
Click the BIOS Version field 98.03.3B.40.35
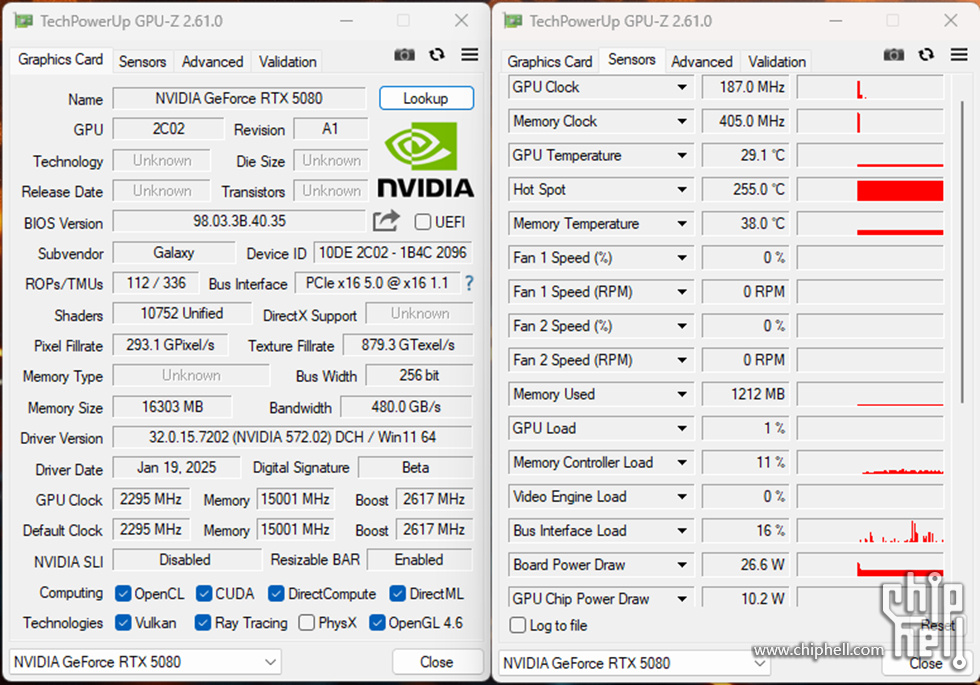point(239,221)
